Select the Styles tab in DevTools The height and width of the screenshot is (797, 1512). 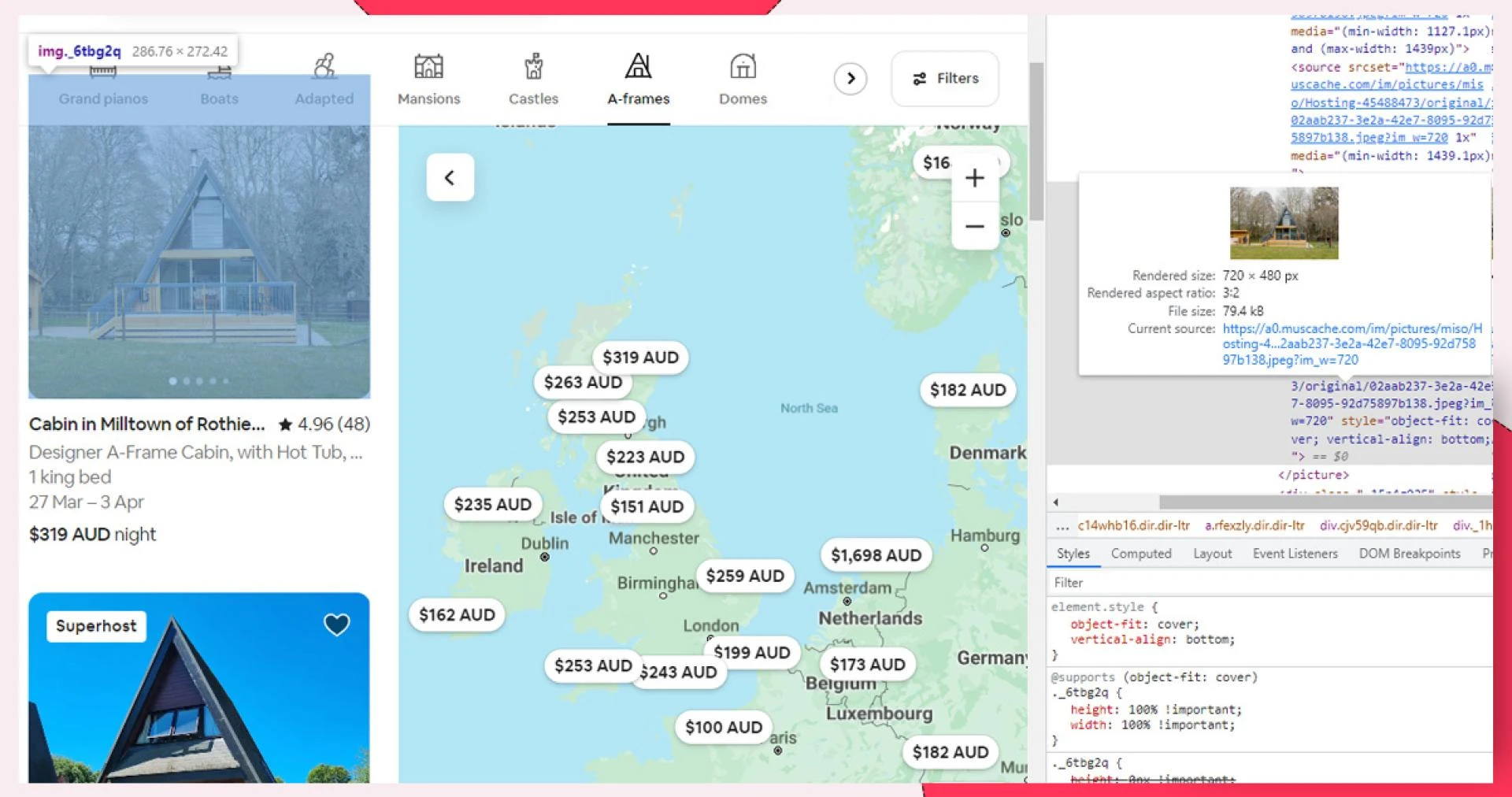[x=1073, y=554]
